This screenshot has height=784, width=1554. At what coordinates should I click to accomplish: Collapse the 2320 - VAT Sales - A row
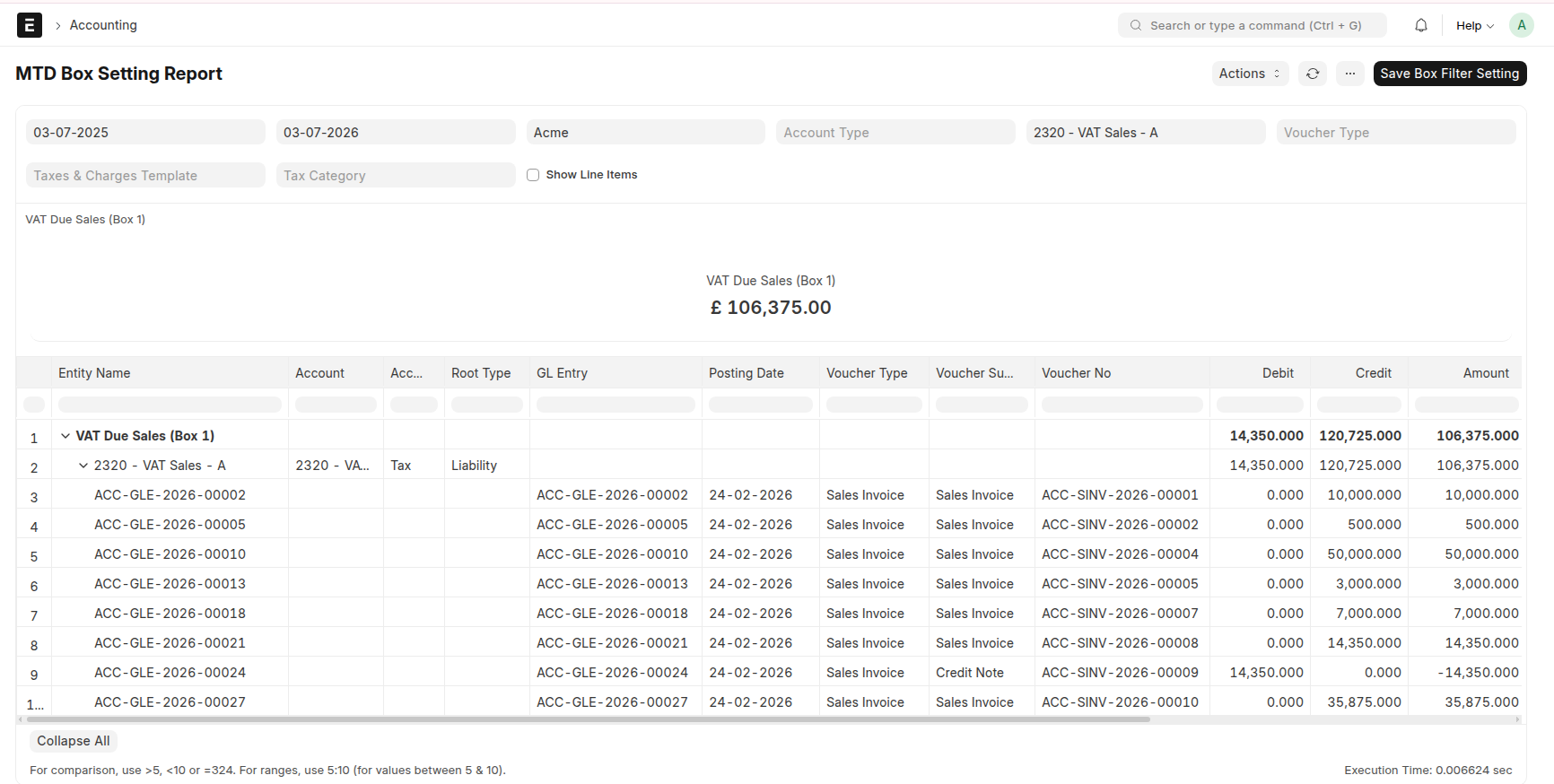tap(83, 466)
